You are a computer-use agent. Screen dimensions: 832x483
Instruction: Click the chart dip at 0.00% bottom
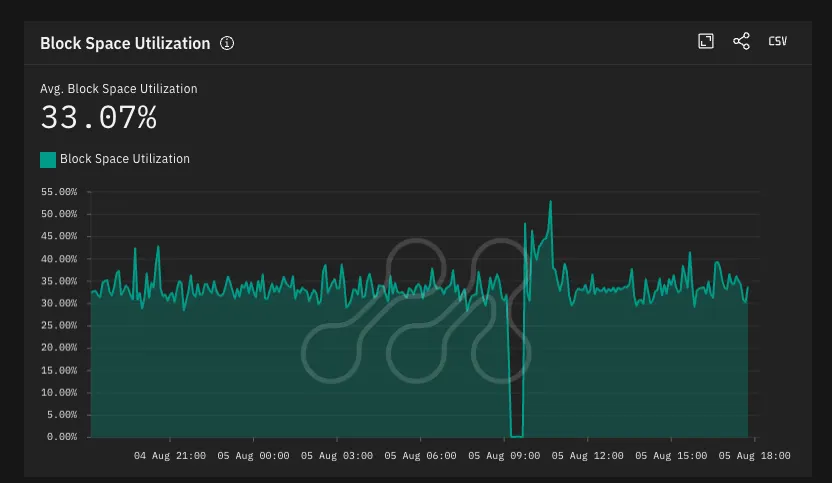[x=516, y=435]
